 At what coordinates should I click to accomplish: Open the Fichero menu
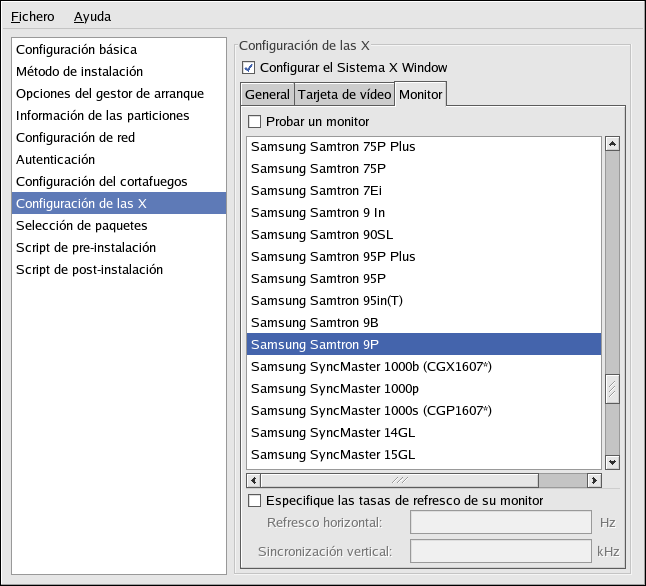click(x=33, y=17)
